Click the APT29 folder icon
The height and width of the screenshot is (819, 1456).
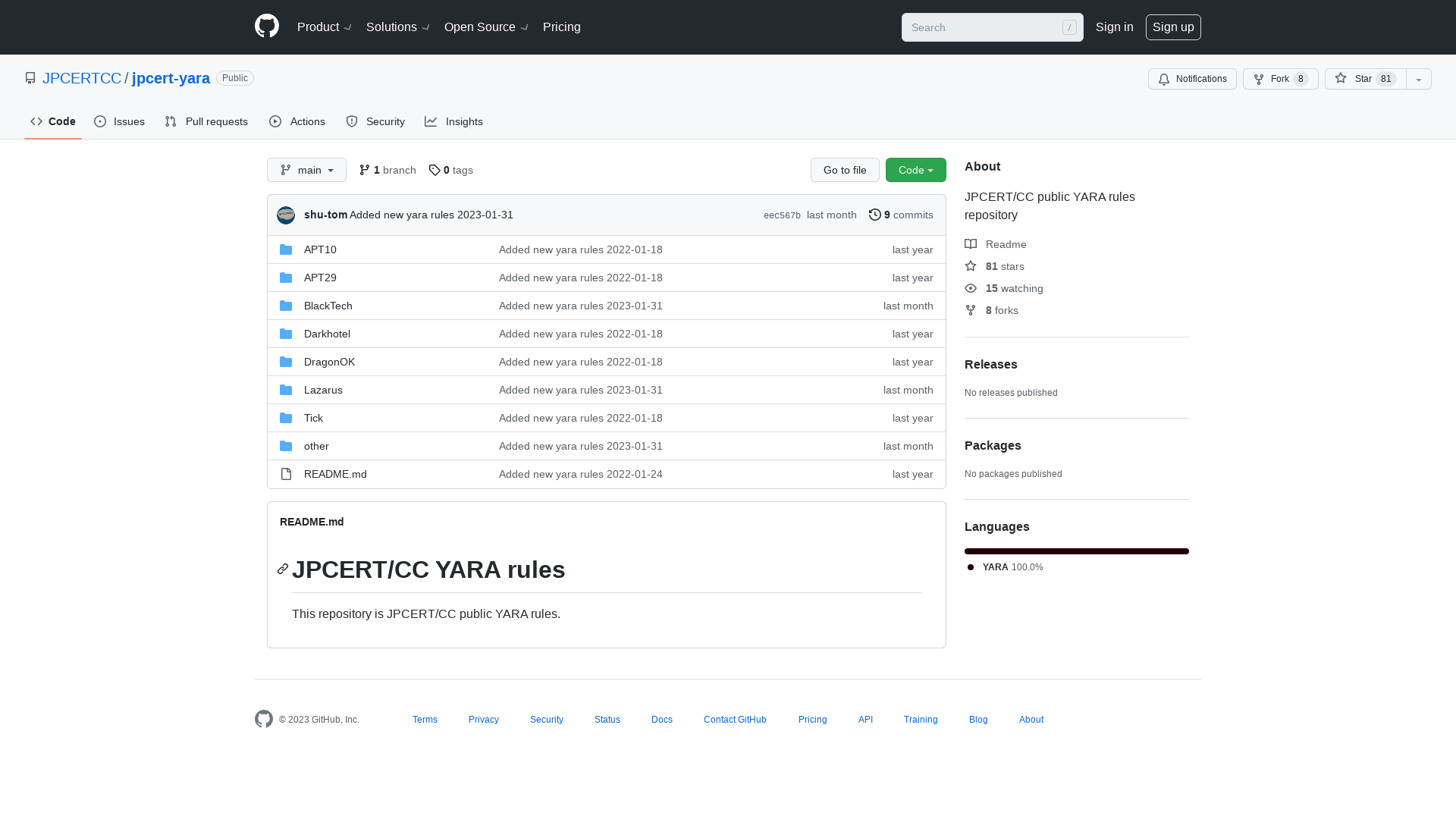pyautogui.click(x=286, y=278)
